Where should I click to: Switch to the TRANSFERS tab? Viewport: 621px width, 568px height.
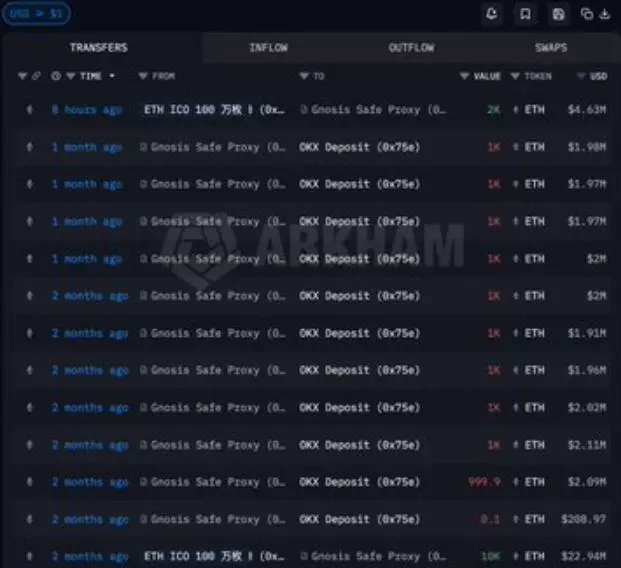(99, 48)
